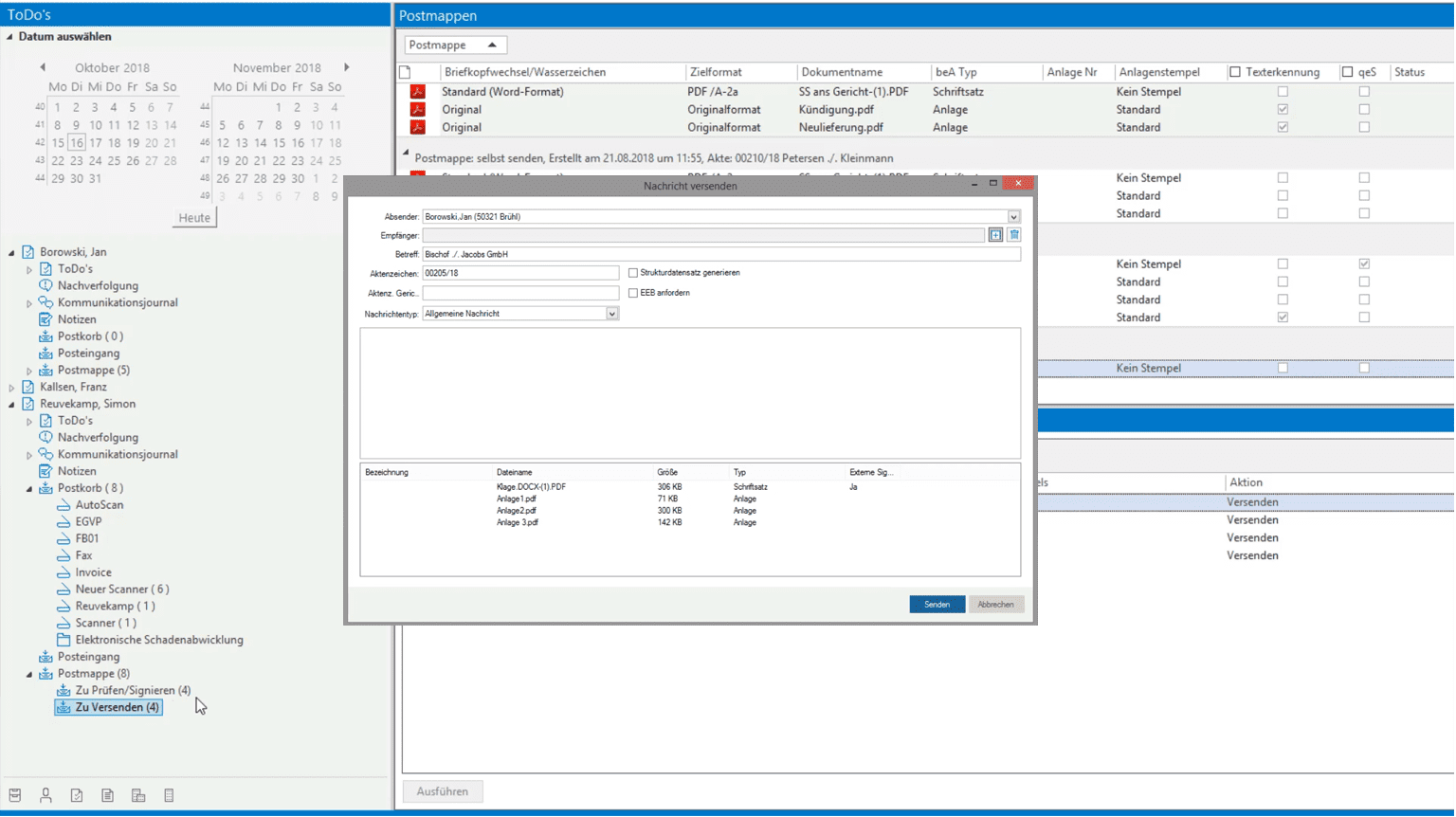The width and height of the screenshot is (1456, 817).
Task: Click the person icon in bottom toolbar
Action: tap(45, 796)
